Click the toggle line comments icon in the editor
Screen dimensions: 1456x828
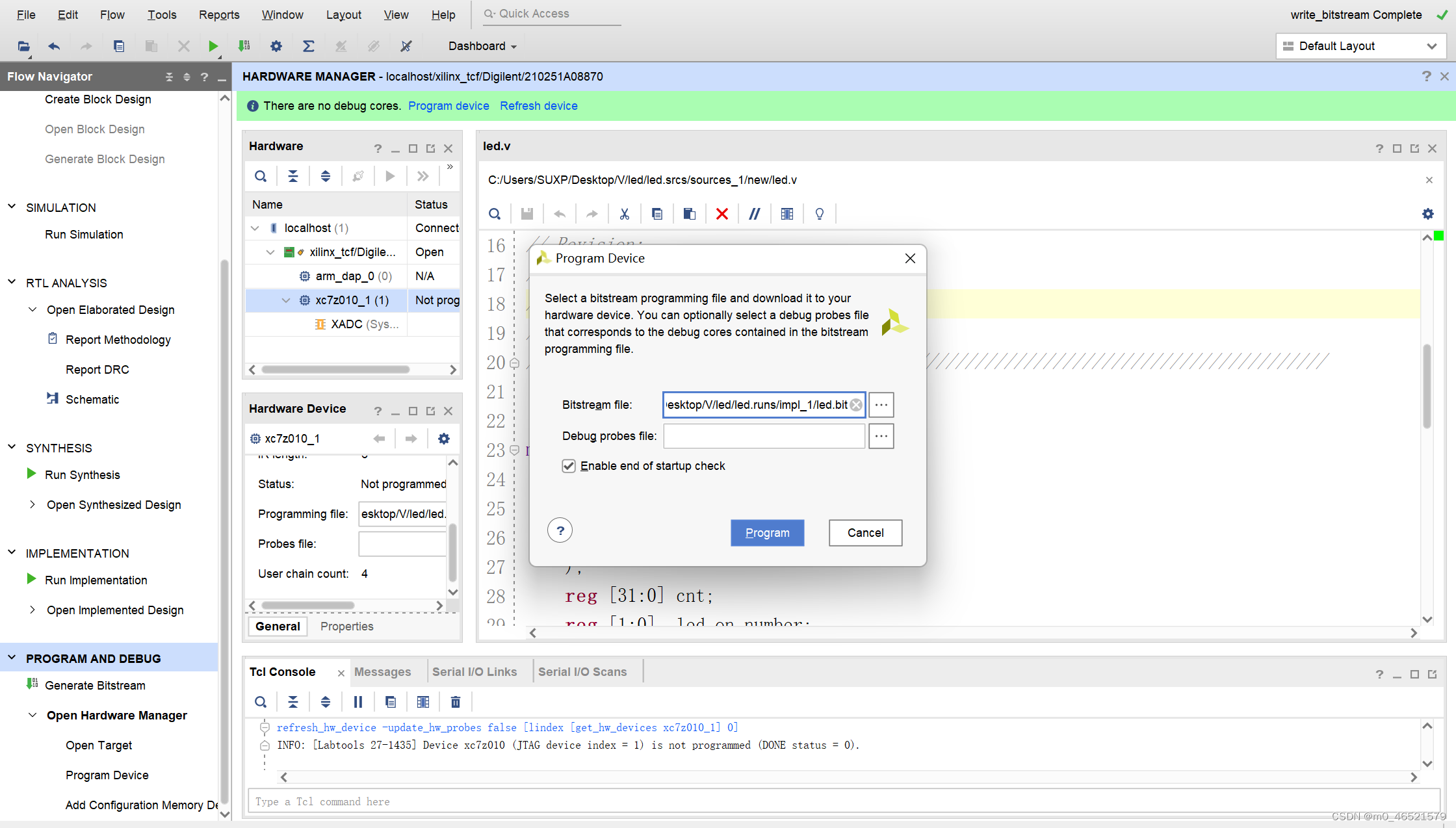754,214
